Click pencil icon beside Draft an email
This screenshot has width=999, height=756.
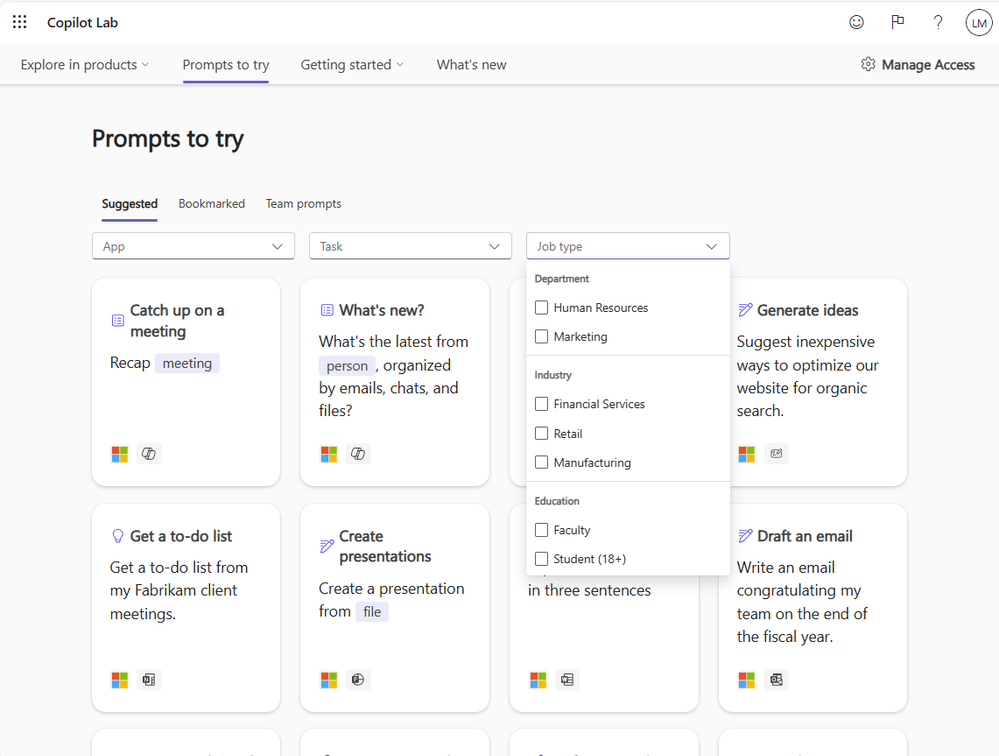coord(745,536)
